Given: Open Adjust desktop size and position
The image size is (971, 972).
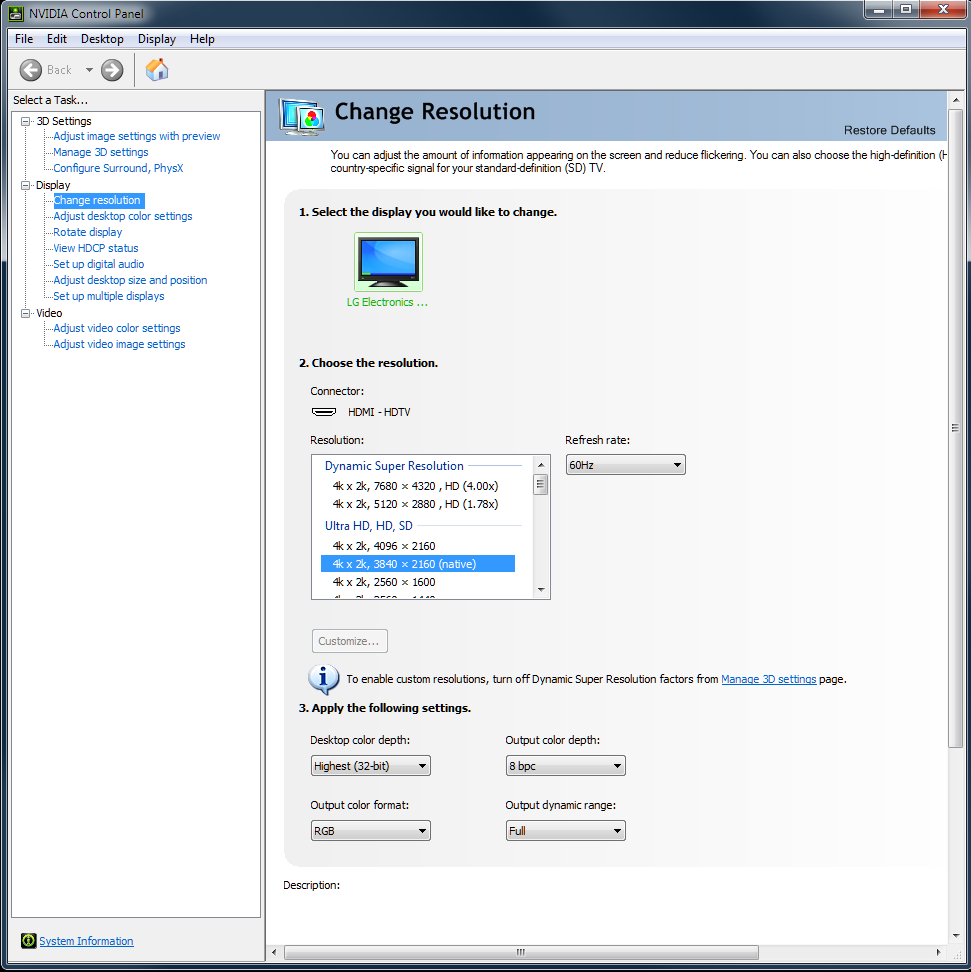Looking at the screenshot, I should [x=130, y=280].
